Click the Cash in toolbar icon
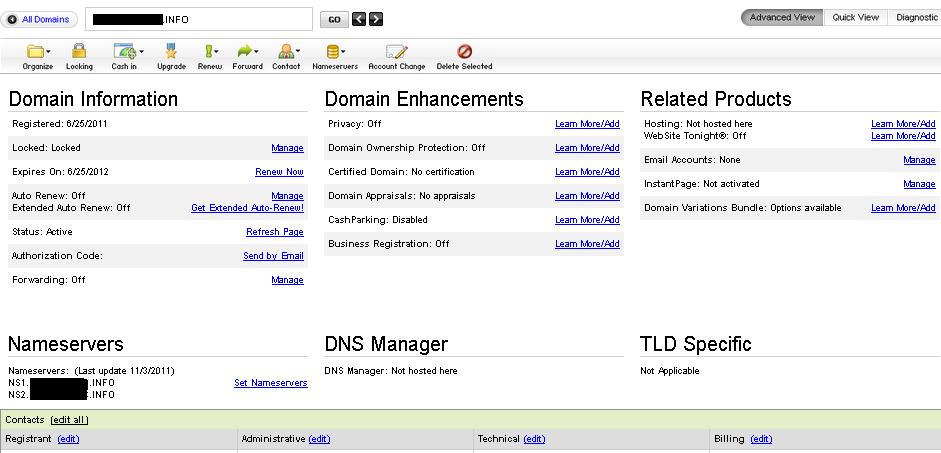The height and width of the screenshot is (453, 941). (x=123, y=52)
